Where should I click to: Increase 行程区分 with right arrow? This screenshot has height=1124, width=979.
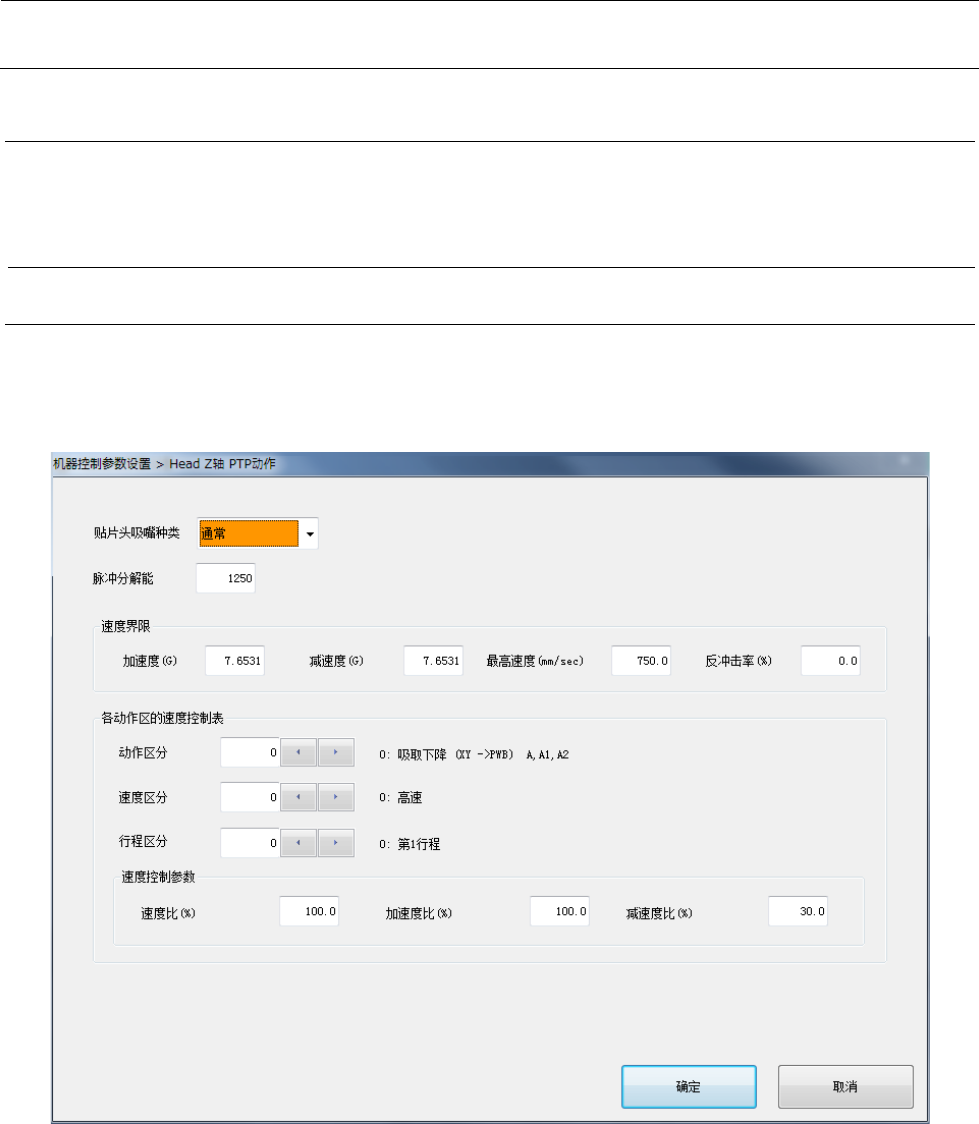click(336, 843)
